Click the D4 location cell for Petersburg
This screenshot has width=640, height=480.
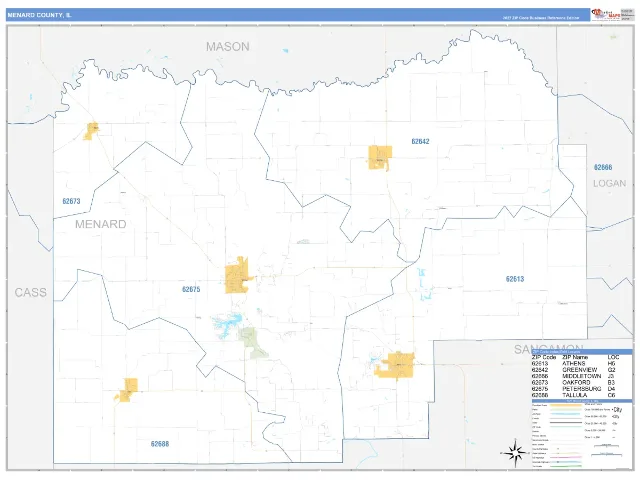pyautogui.click(x=611, y=389)
